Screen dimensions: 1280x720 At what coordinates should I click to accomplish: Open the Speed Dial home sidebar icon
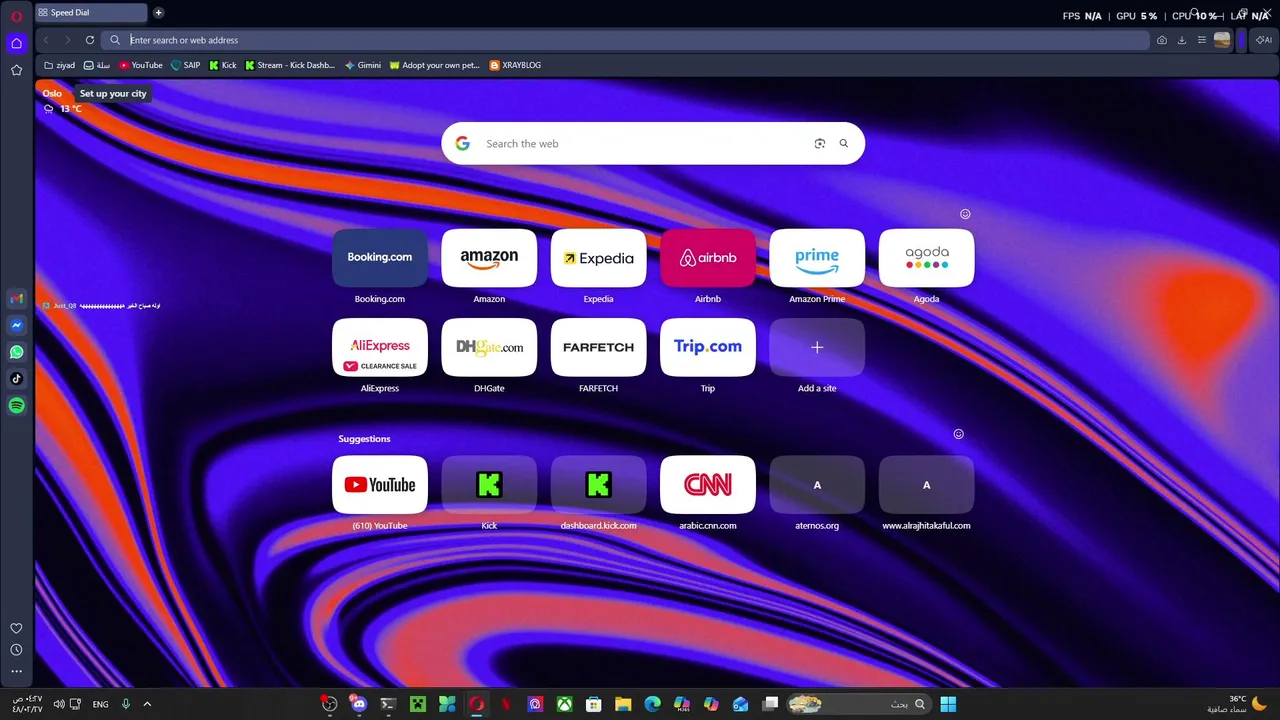tap(16, 43)
